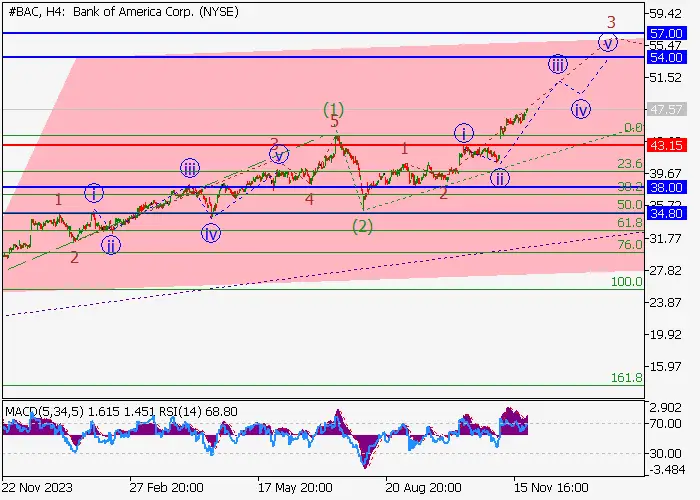Screen dimensions: 700x500
Task: Select the blue 34.80 price level tag
Action: (666, 213)
